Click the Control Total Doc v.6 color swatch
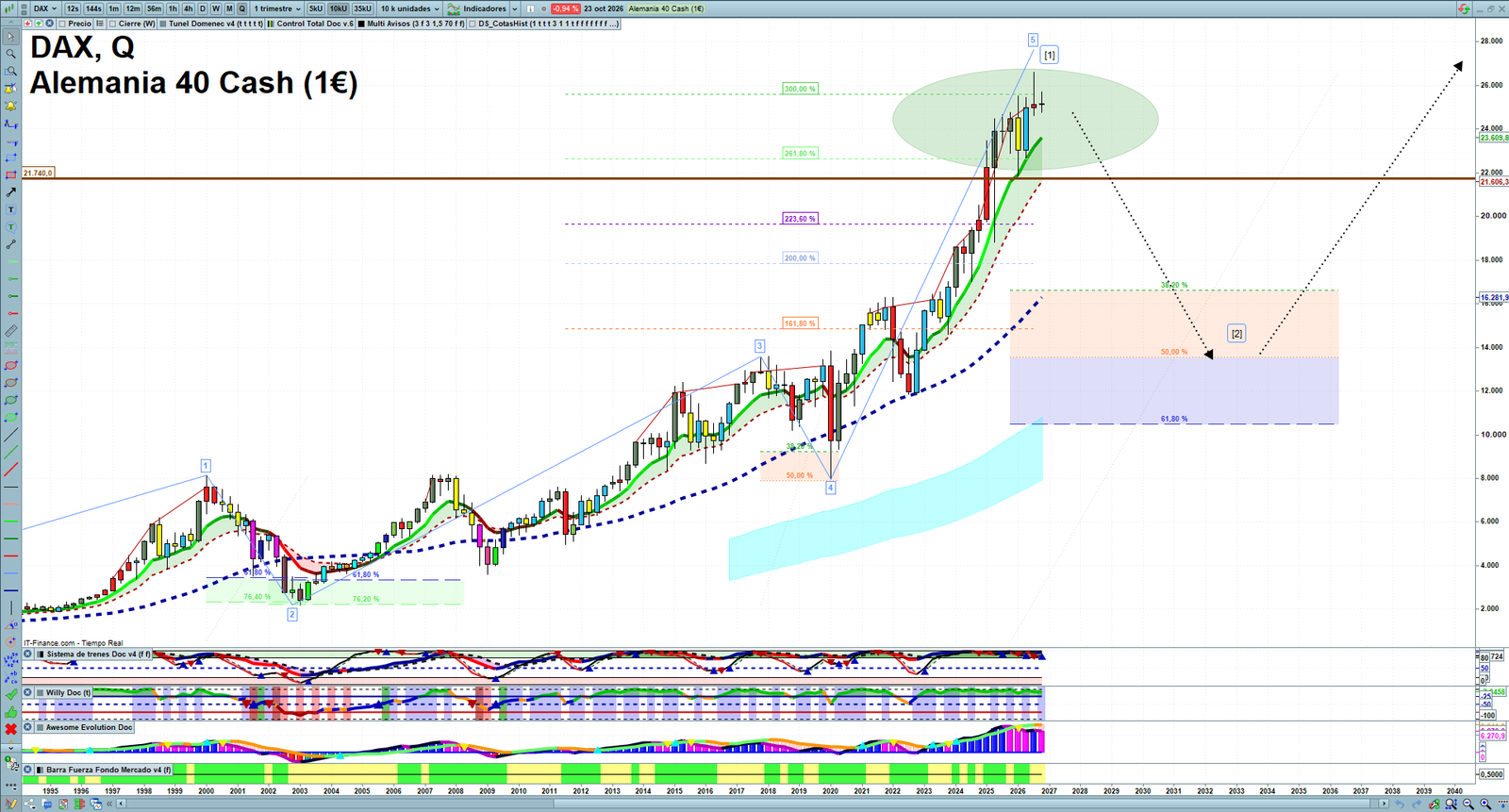Viewport: 1509px width, 812px height. [272, 24]
